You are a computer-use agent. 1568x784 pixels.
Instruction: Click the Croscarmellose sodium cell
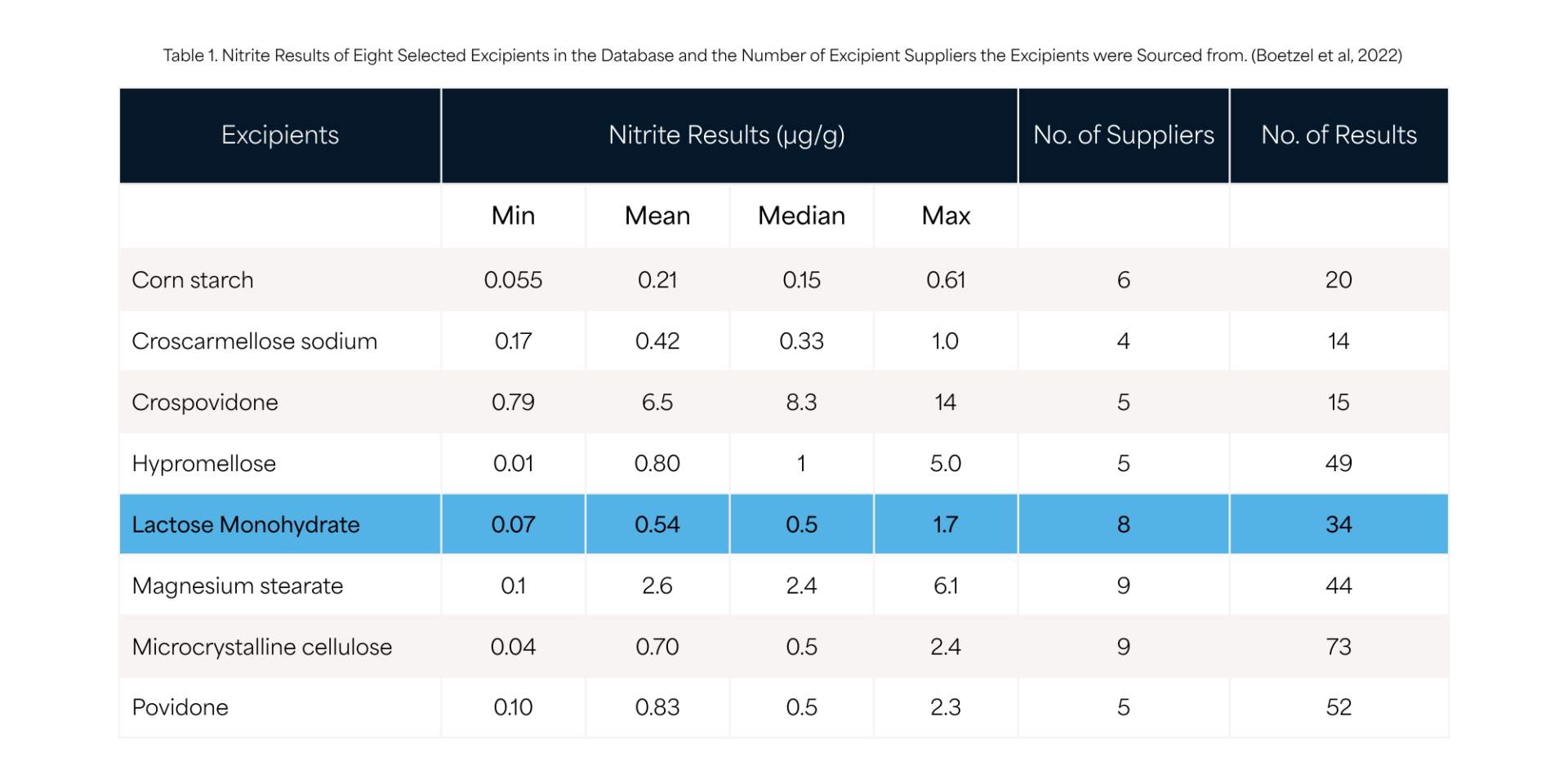pyautogui.click(x=254, y=341)
